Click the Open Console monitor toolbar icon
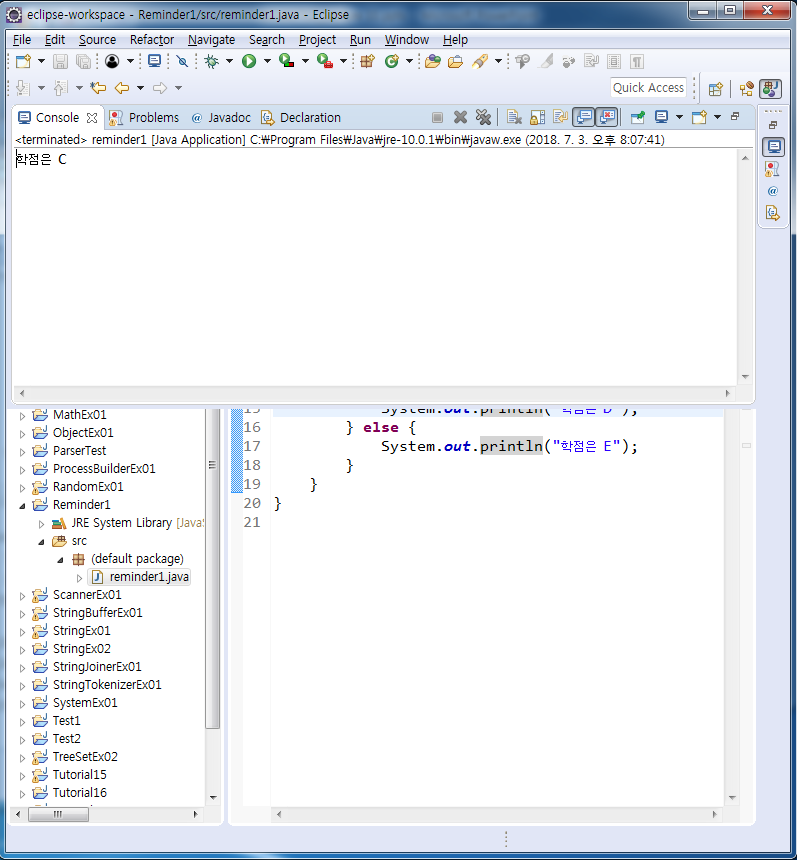The width and height of the screenshot is (797, 860). click(155, 61)
